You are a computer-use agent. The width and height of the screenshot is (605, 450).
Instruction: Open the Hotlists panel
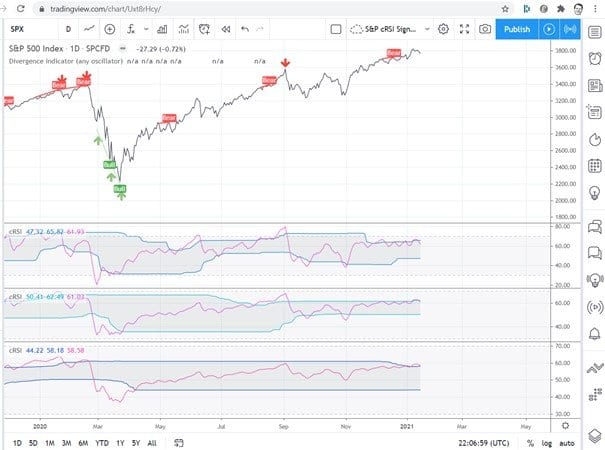[x=595, y=139]
